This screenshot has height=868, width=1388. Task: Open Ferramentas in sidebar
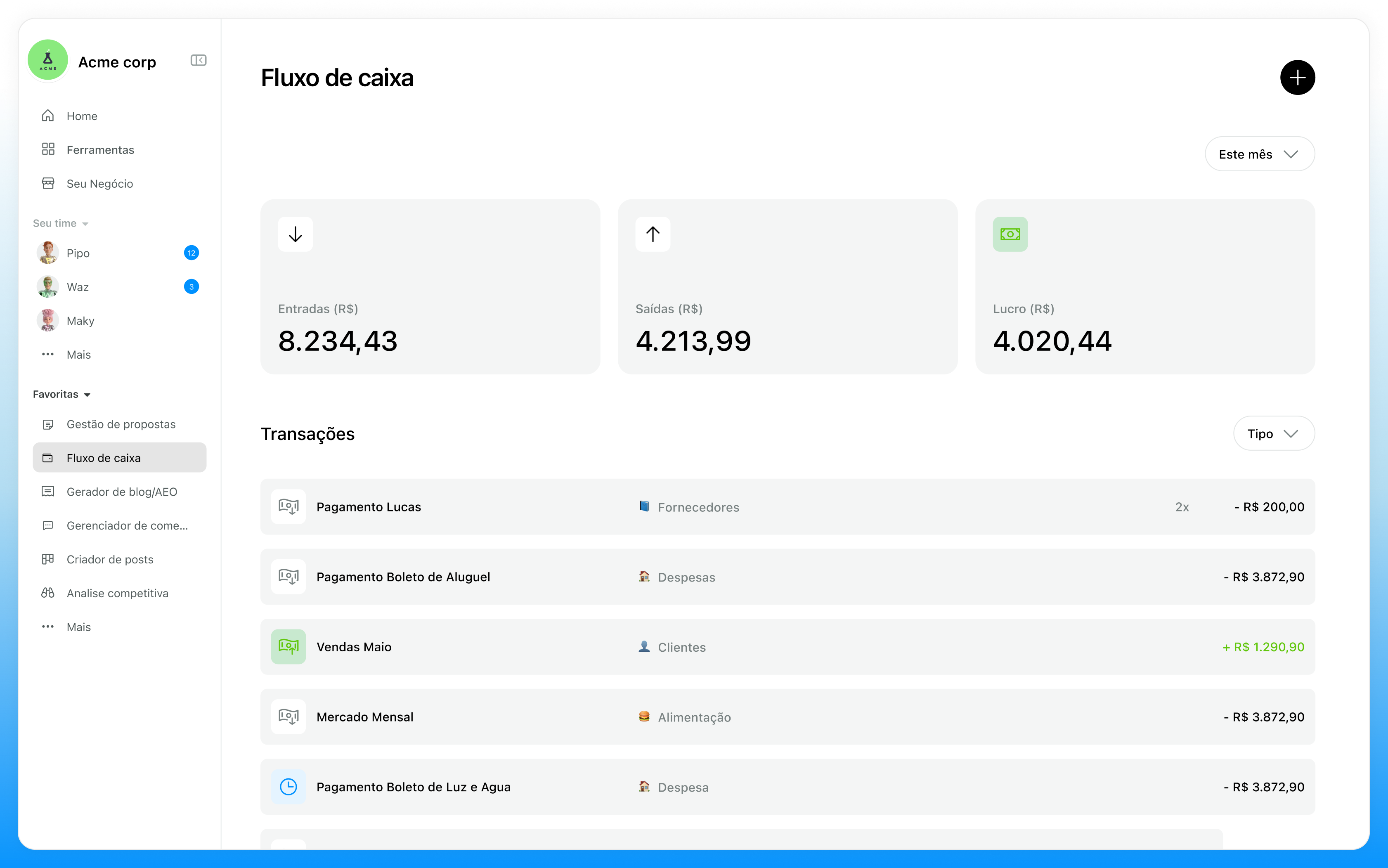pos(119,150)
